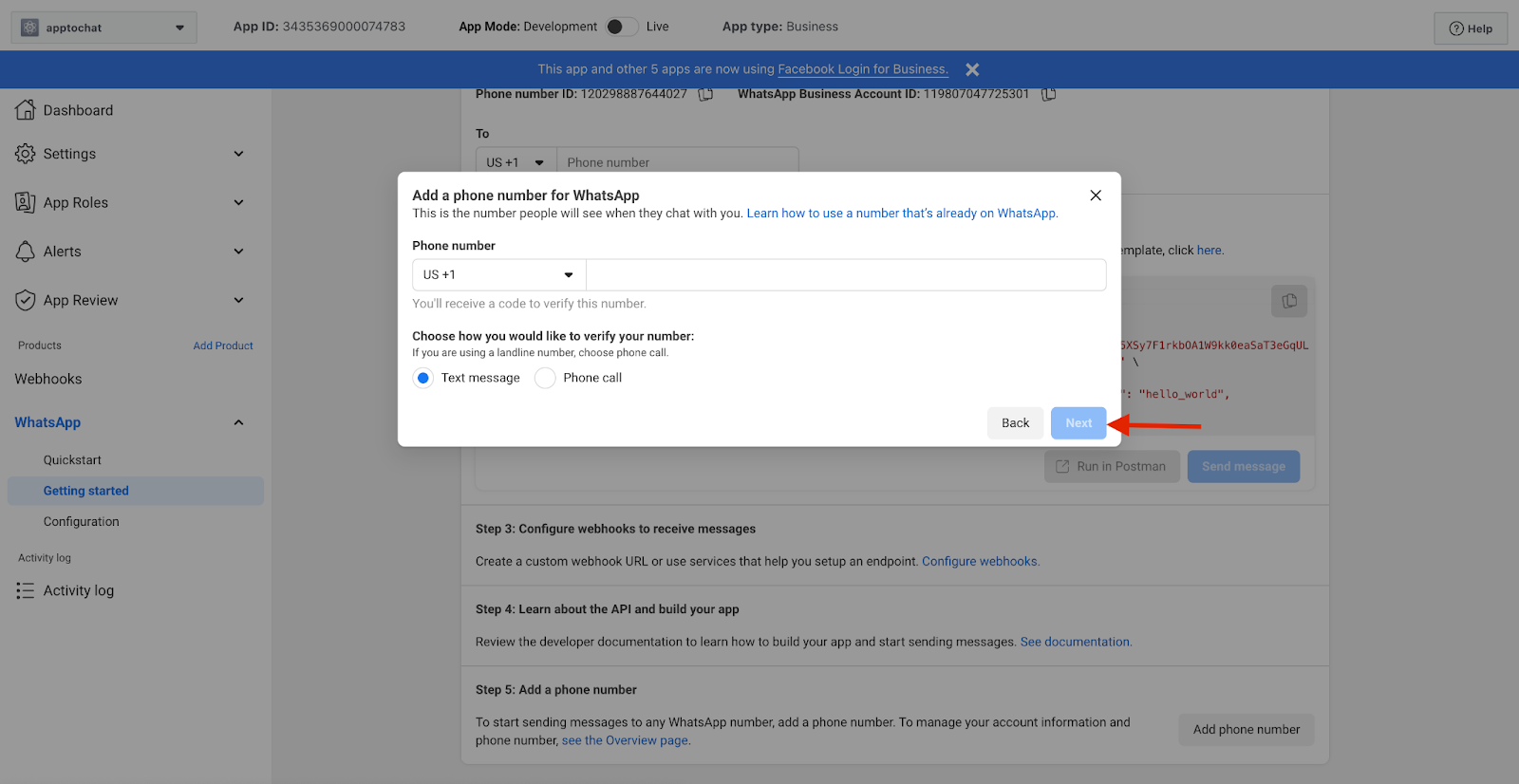Click the Add phone number button
This screenshot has width=1519, height=784.
[x=1247, y=730]
